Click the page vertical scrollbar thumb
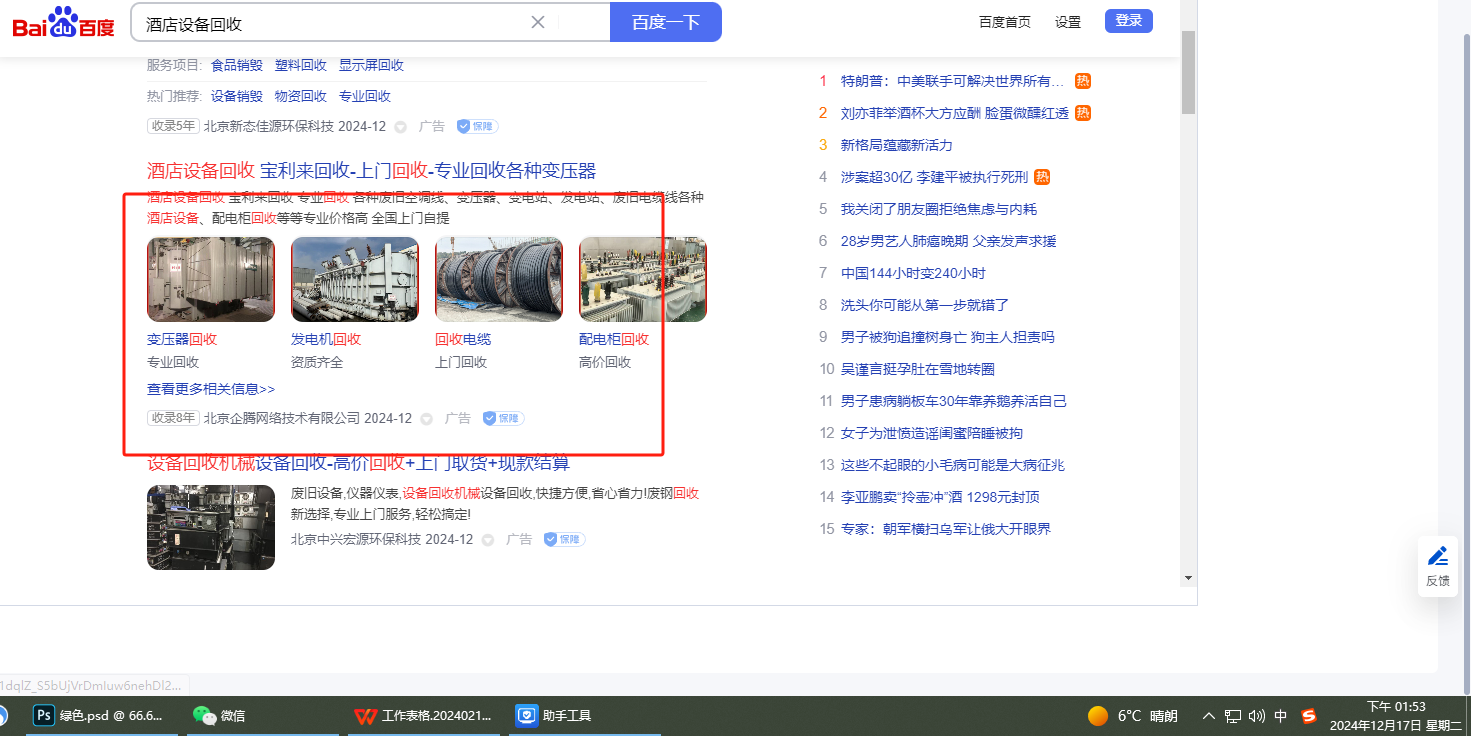This screenshot has height=736, width=1471. coord(1188,72)
